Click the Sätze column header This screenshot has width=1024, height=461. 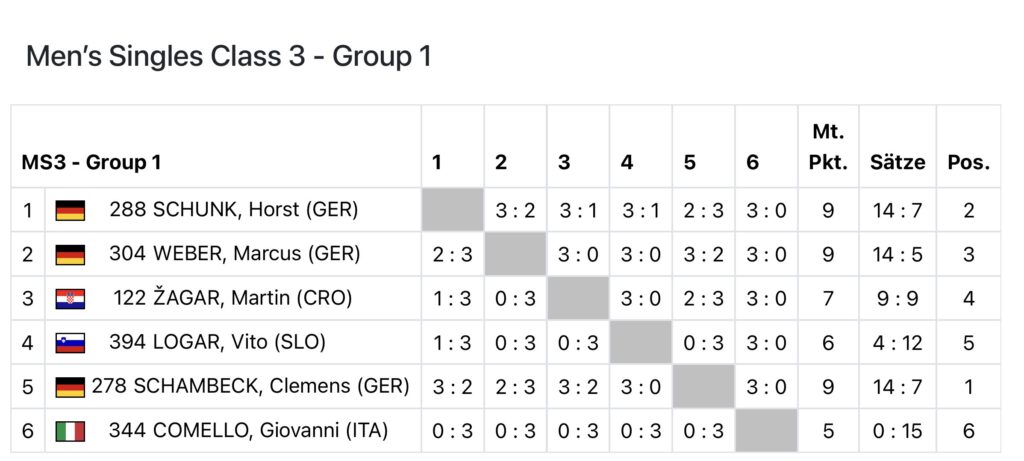point(897,162)
